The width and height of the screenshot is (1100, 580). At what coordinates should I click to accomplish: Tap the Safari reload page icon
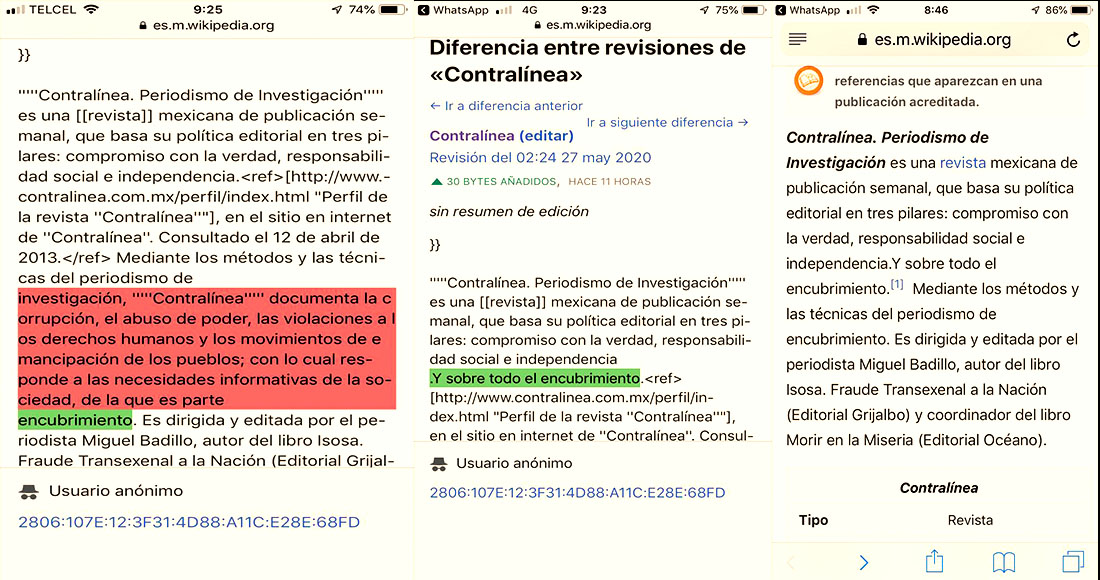(x=1073, y=40)
